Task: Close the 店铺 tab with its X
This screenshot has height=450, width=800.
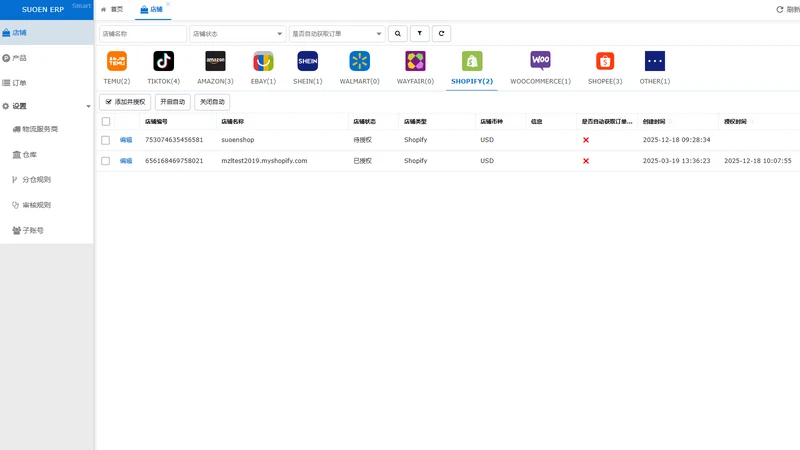Action: (x=168, y=4)
